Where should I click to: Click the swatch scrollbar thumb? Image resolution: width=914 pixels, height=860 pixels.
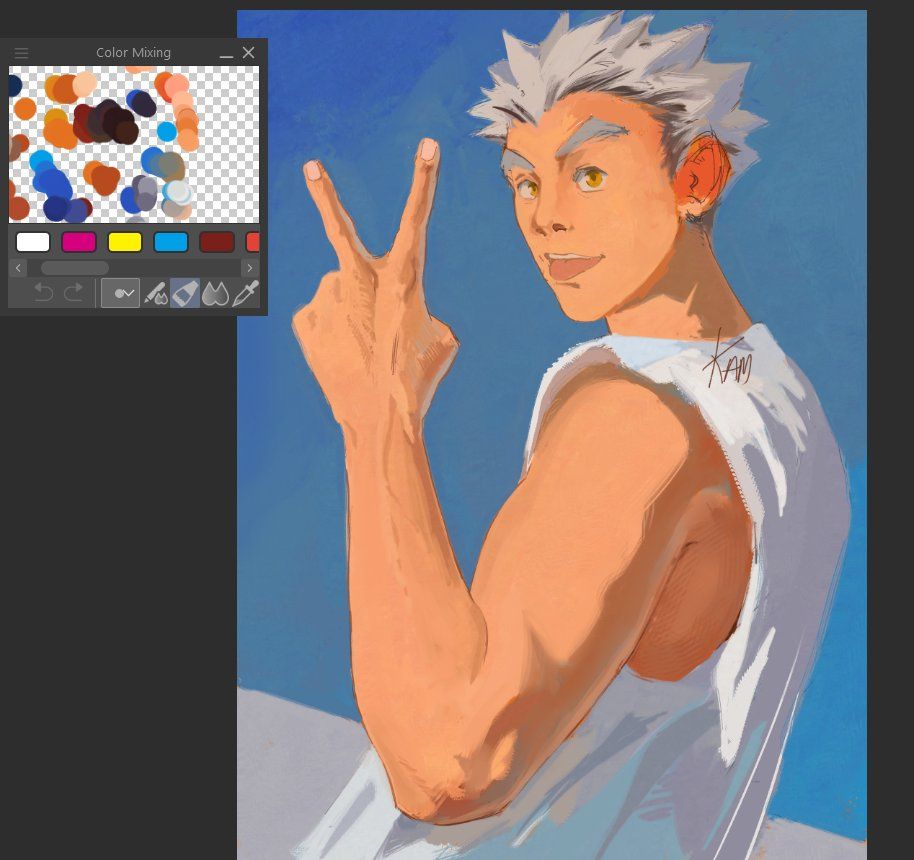(75, 268)
